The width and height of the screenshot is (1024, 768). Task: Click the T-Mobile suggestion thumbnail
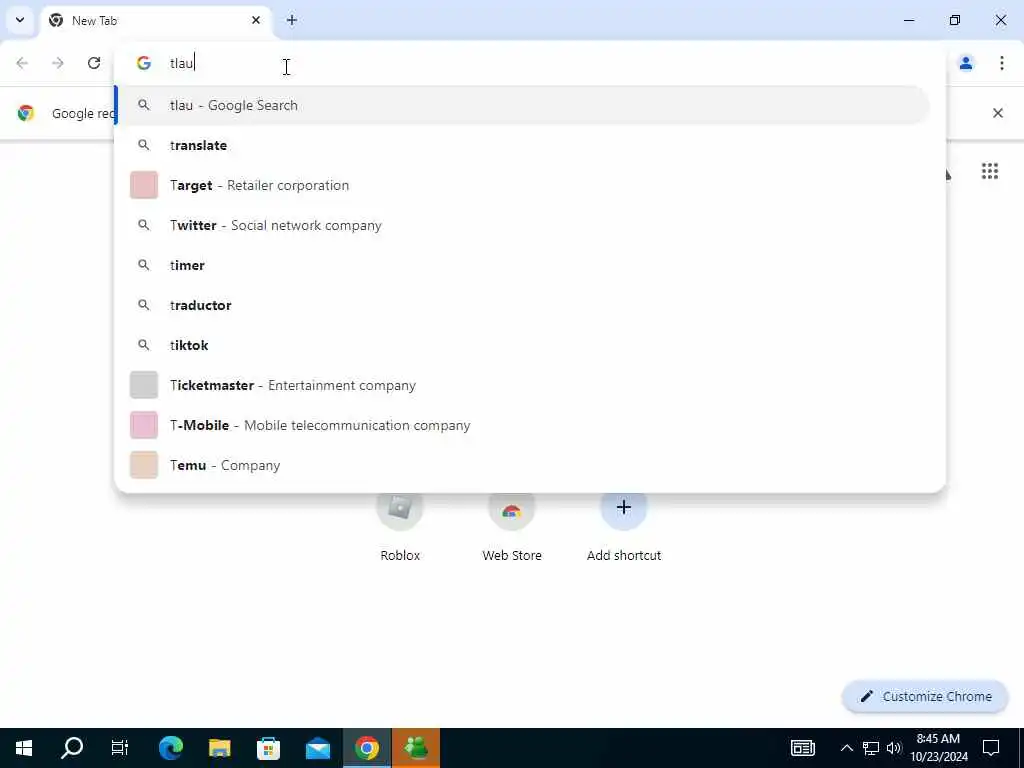point(144,425)
